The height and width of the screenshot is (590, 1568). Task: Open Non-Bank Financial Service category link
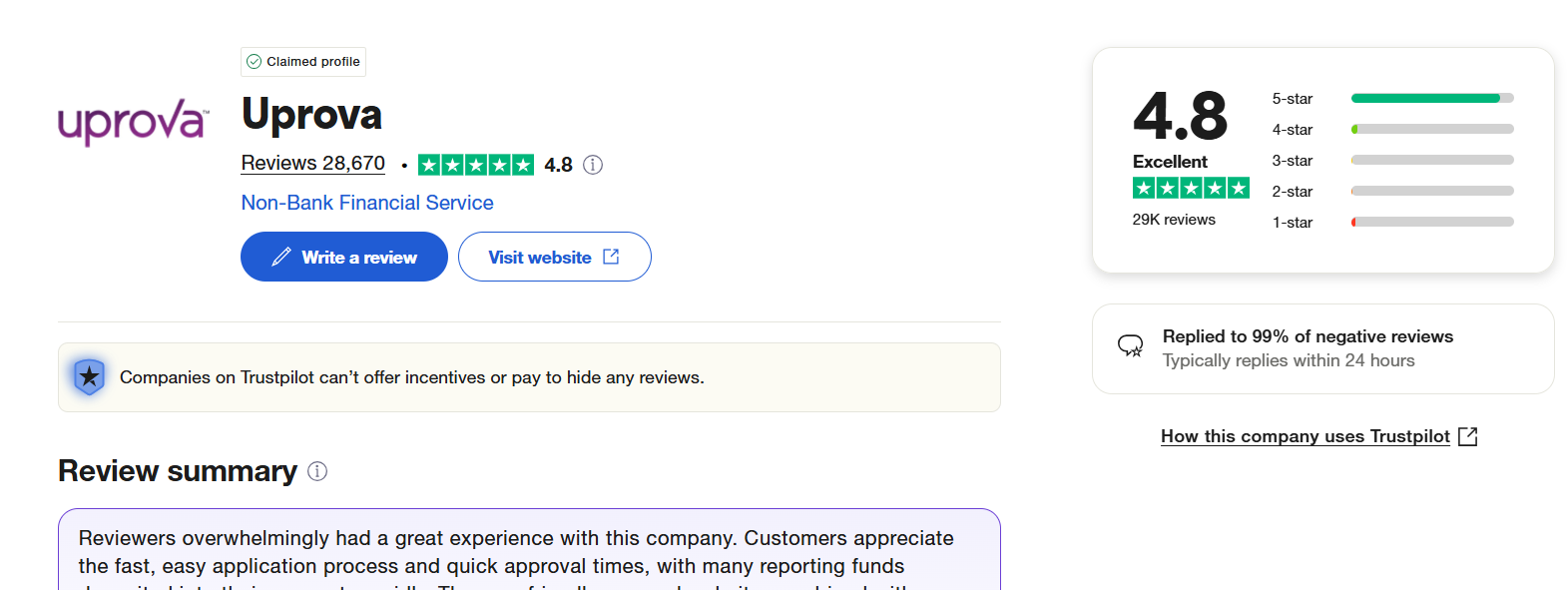click(367, 203)
